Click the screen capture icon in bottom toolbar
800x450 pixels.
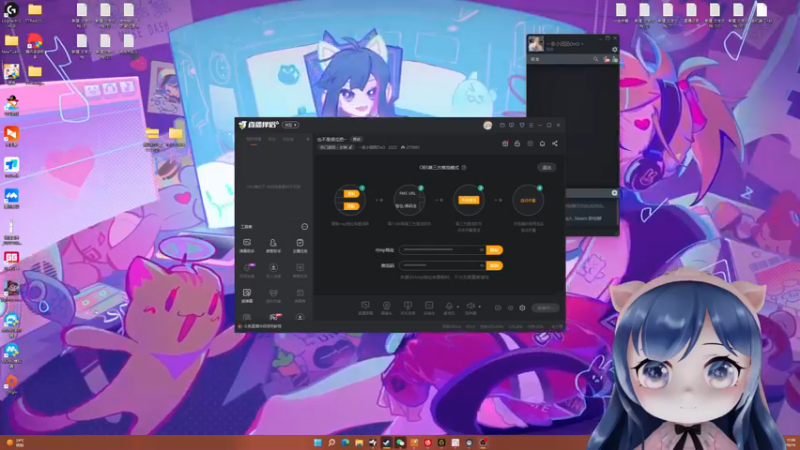(x=365, y=307)
